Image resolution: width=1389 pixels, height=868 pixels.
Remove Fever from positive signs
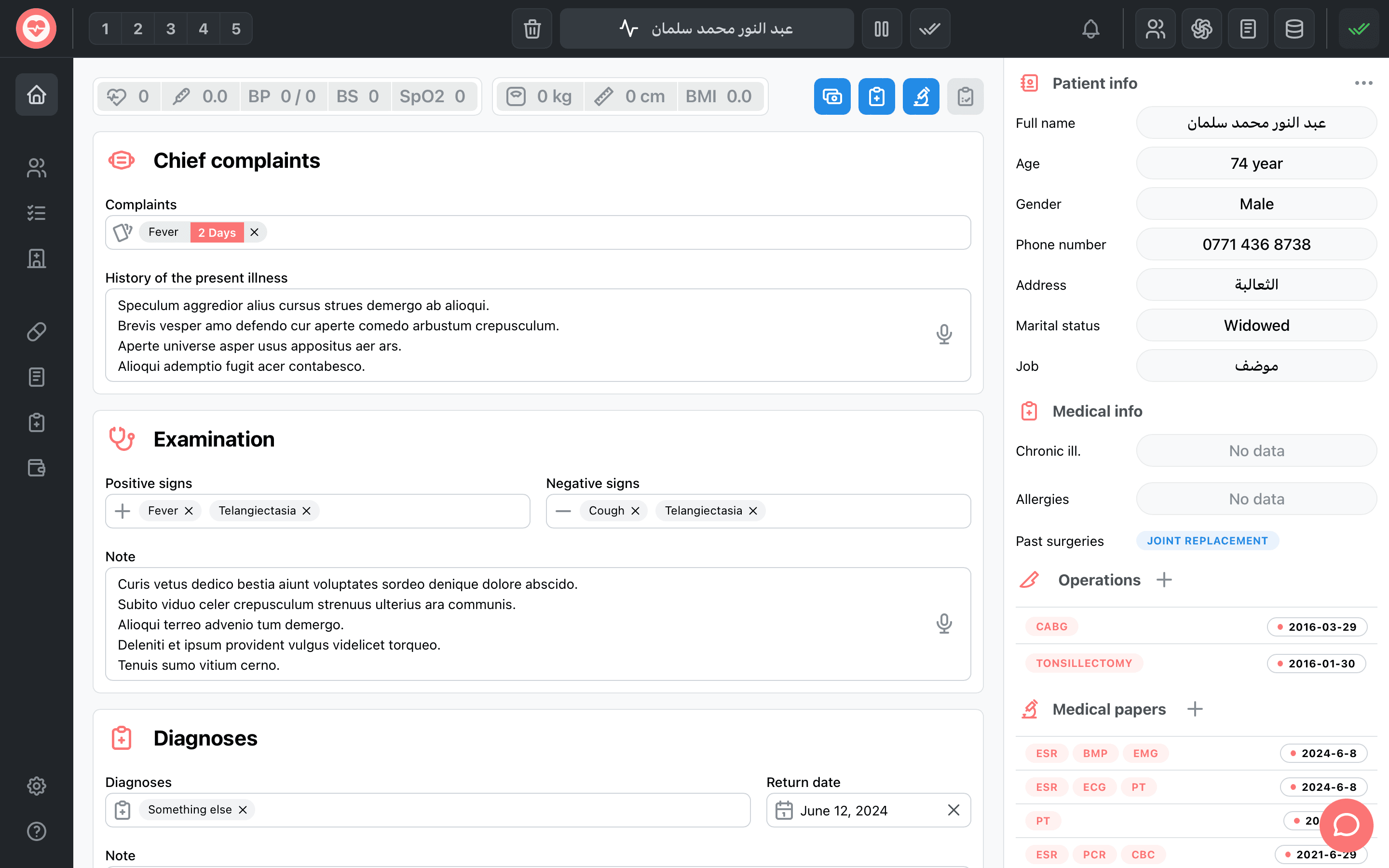[x=189, y=511]
